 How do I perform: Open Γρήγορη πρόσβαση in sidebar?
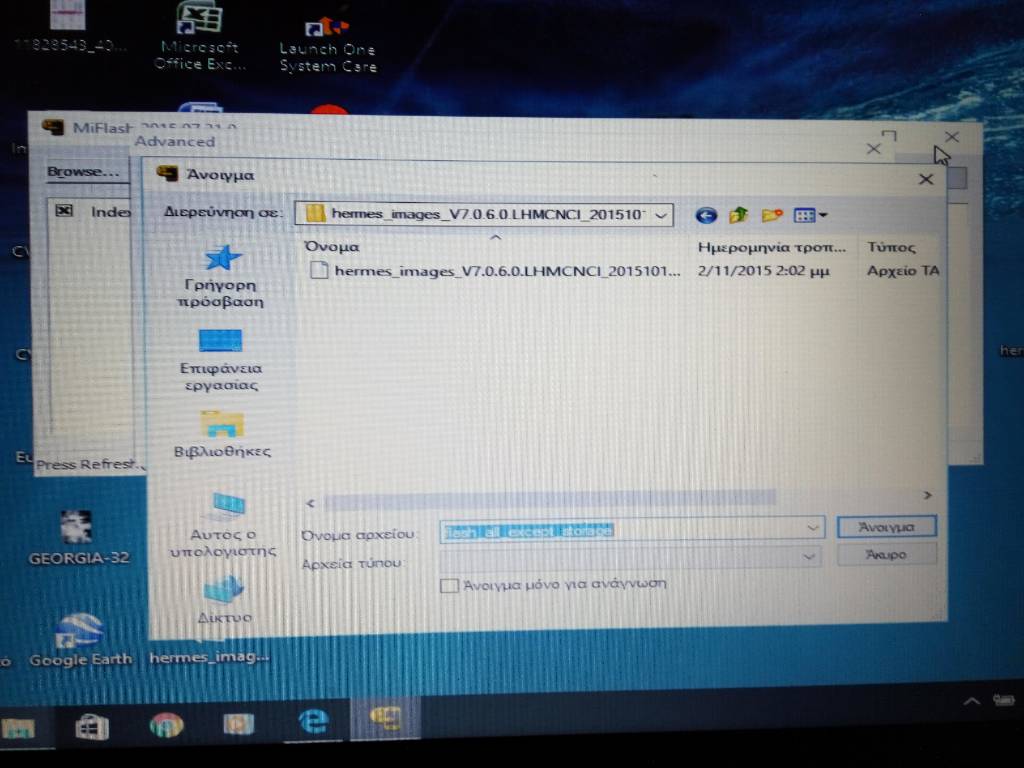221,277
